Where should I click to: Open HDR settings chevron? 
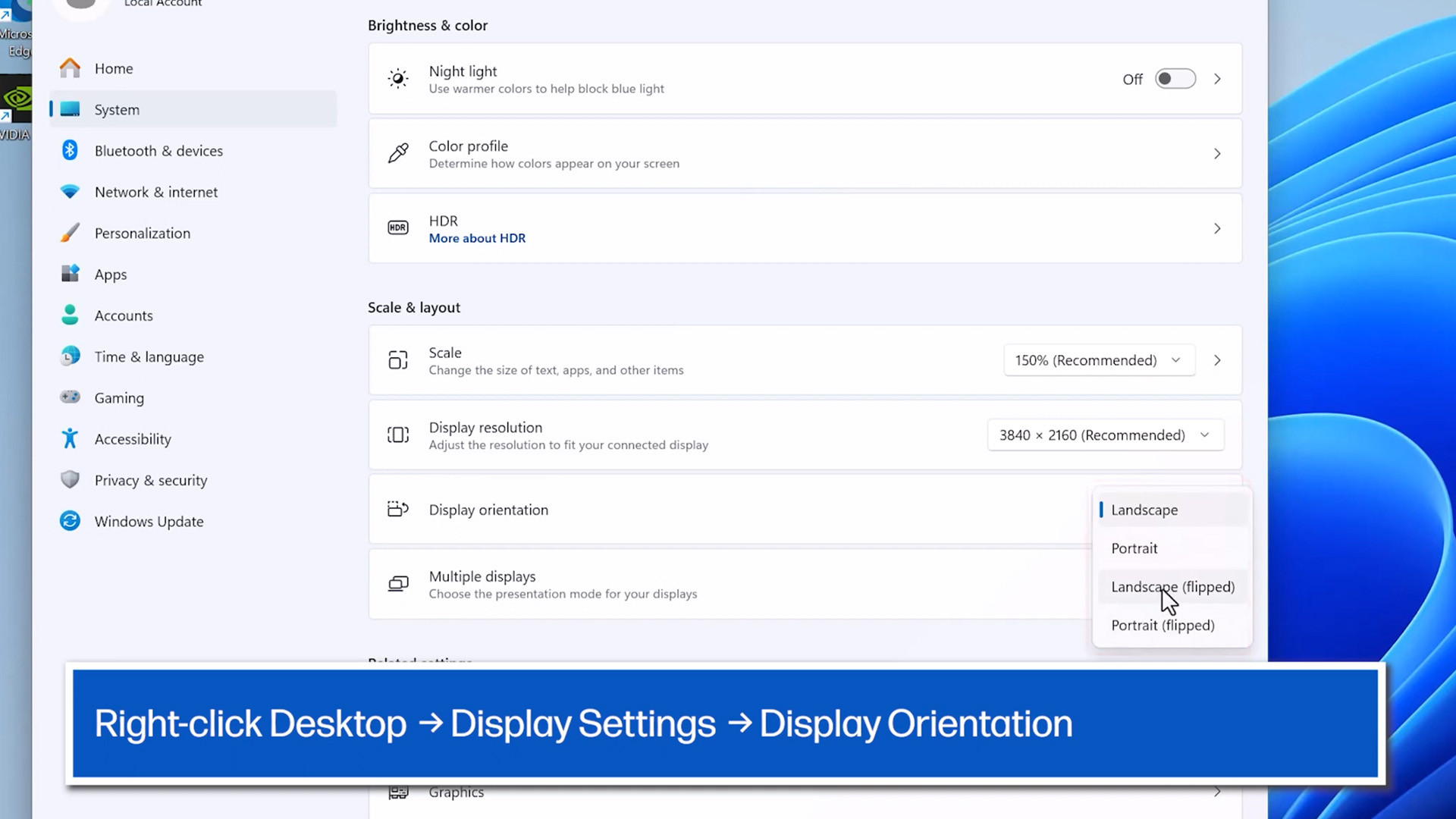pos(1217,228)
